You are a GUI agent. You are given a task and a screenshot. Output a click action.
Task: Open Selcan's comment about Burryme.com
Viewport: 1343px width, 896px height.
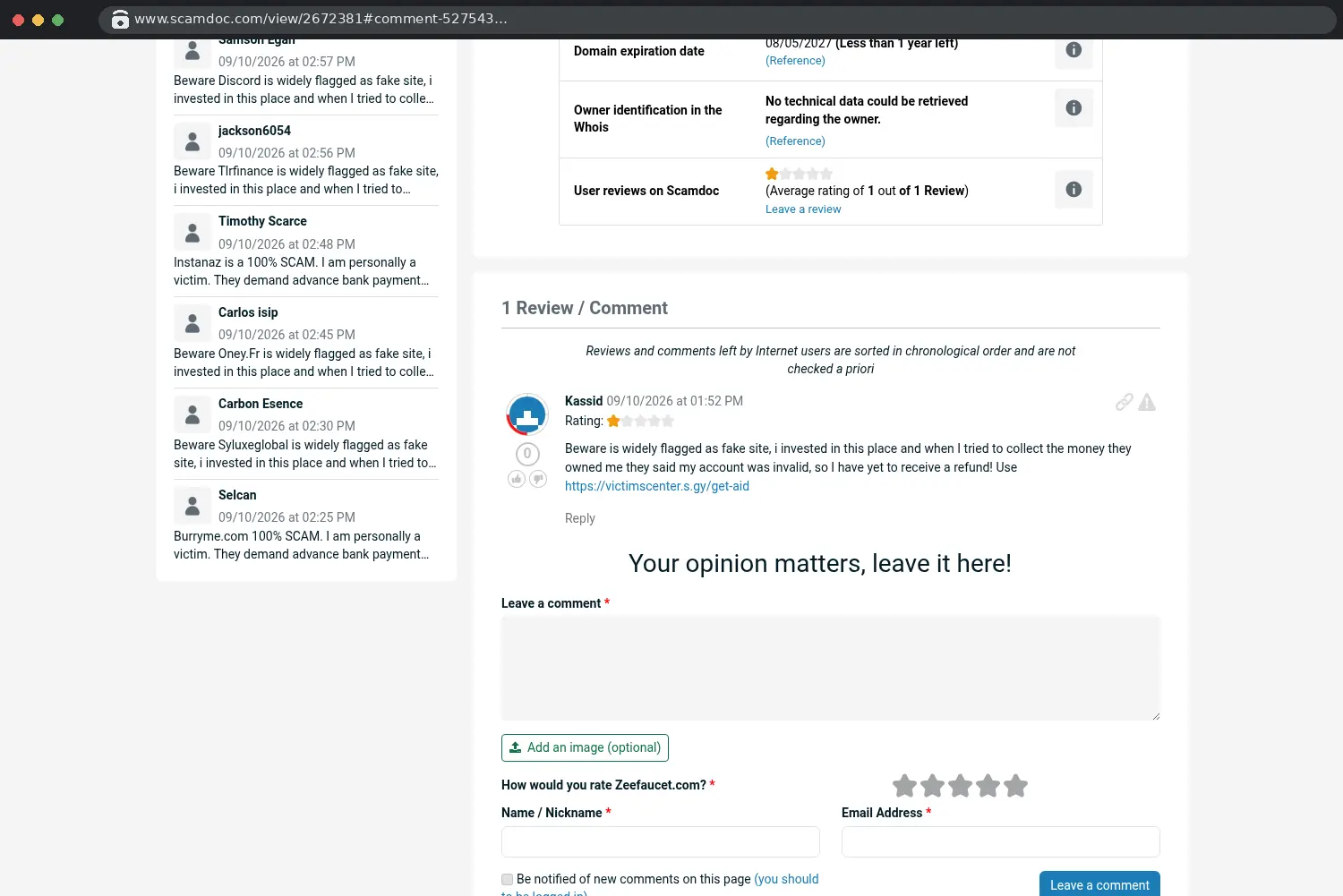pyautogui.click(x=306, y=545)
